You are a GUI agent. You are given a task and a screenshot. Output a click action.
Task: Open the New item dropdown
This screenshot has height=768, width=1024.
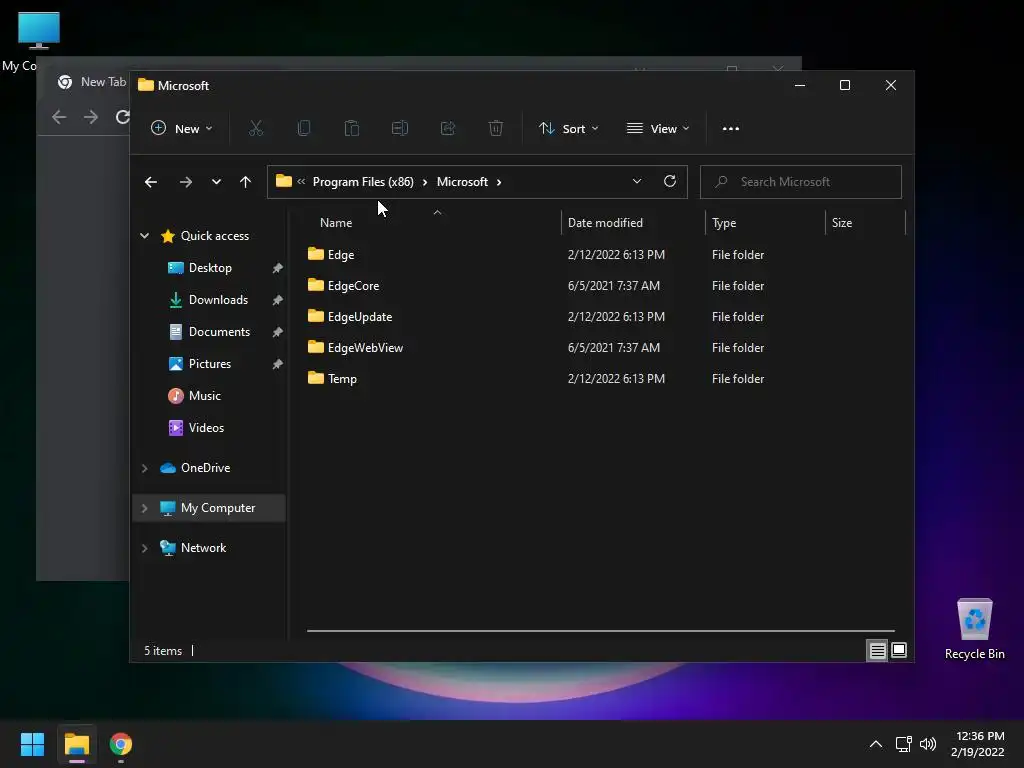coord(182,129)
